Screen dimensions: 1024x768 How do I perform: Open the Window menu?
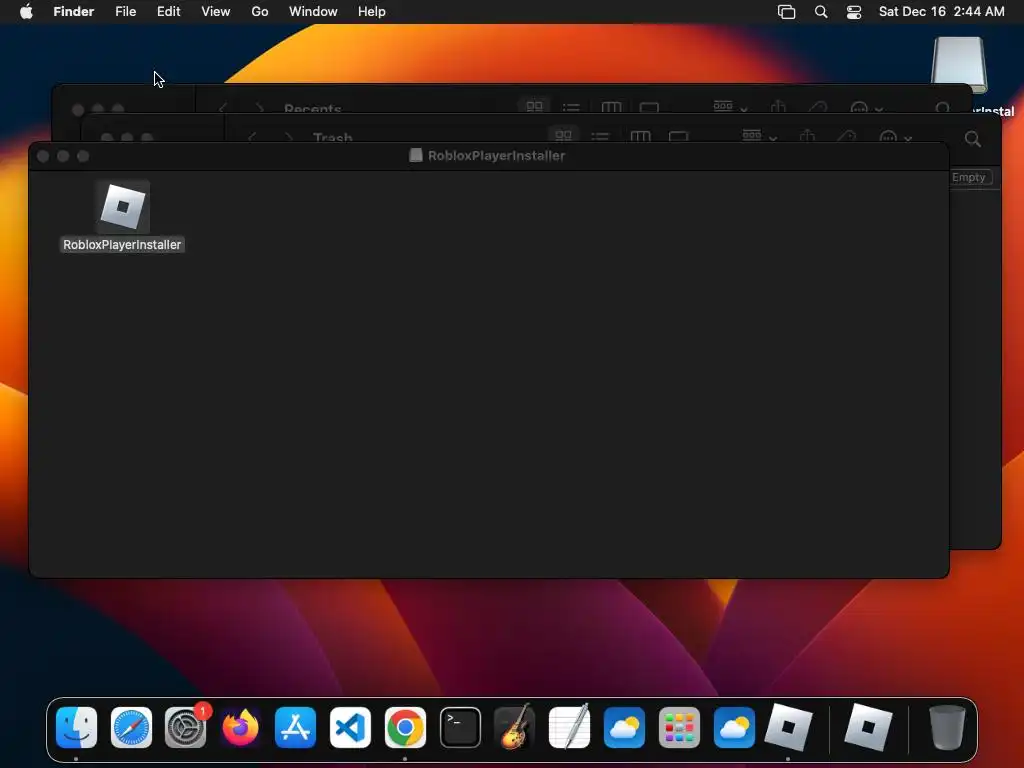point(313,12)
